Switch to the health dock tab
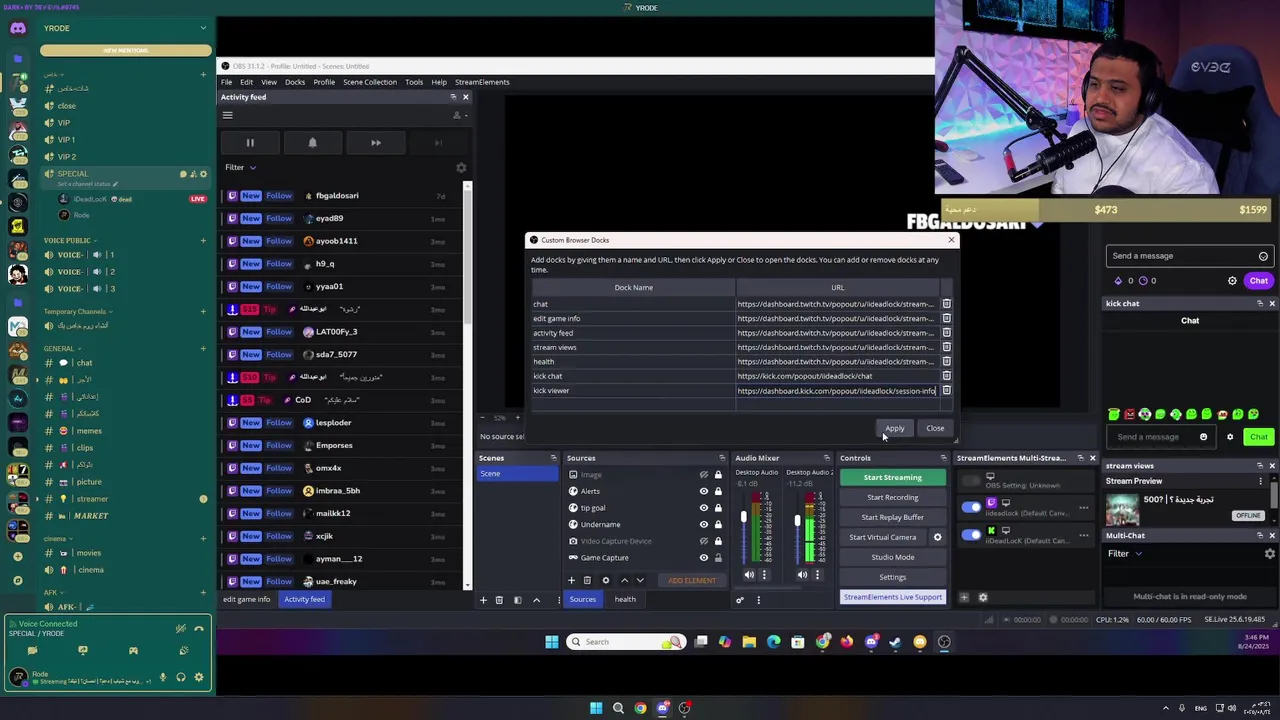 [625, 599]
